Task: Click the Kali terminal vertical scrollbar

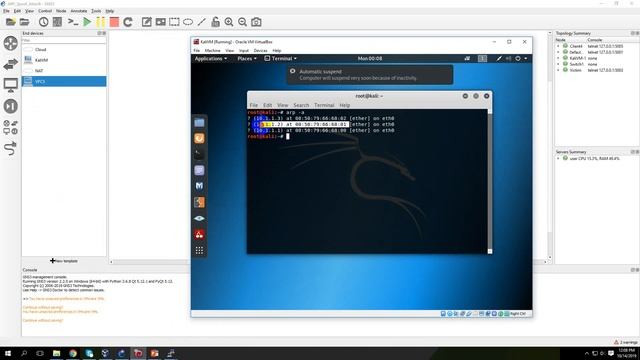Action: (x=490, y=181)
